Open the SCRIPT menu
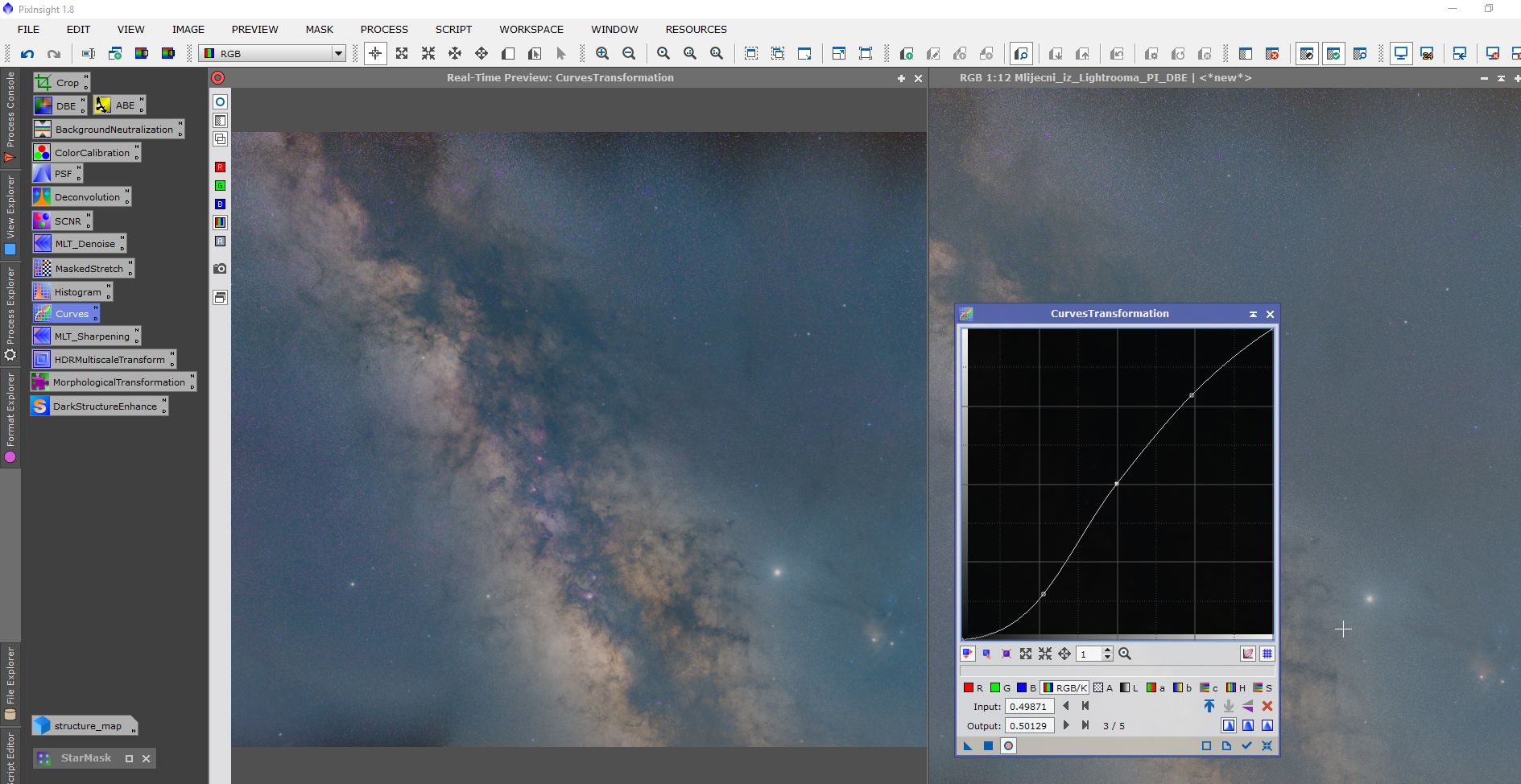Screen dimensions: 1521x784 [x=453, y=29]
